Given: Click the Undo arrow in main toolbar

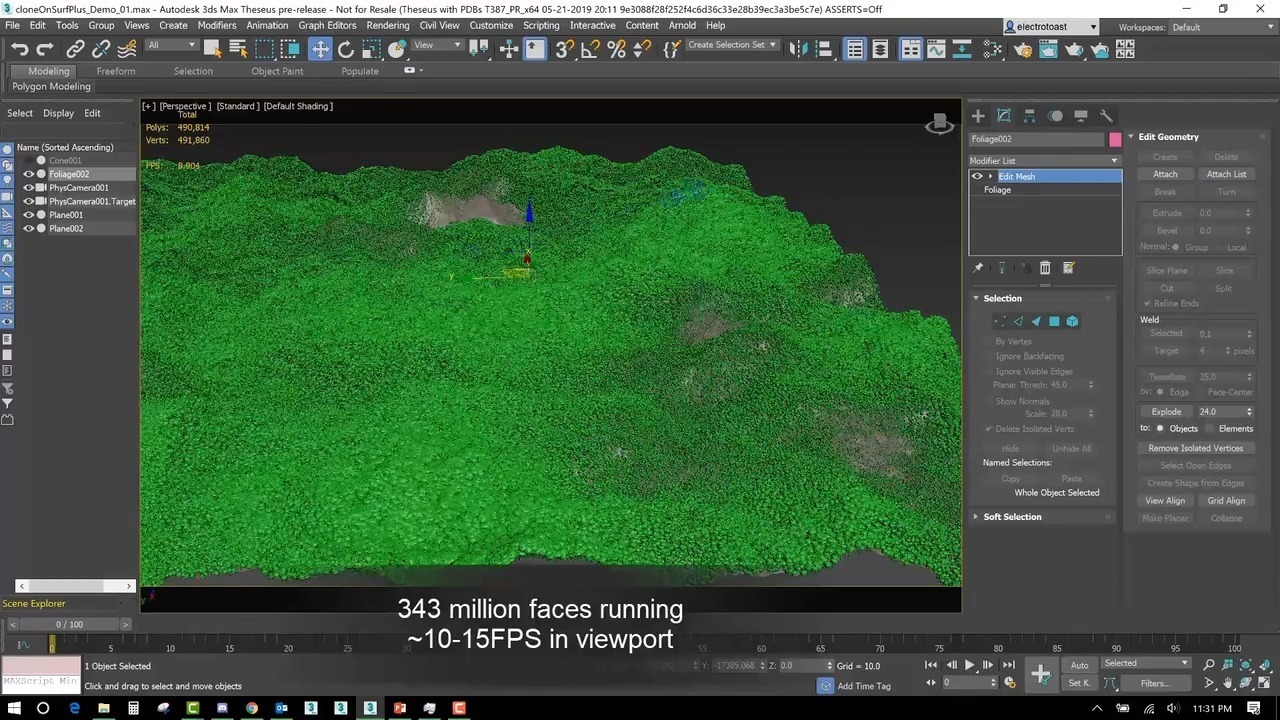Looking at the screenshot, I should [19, 48].
